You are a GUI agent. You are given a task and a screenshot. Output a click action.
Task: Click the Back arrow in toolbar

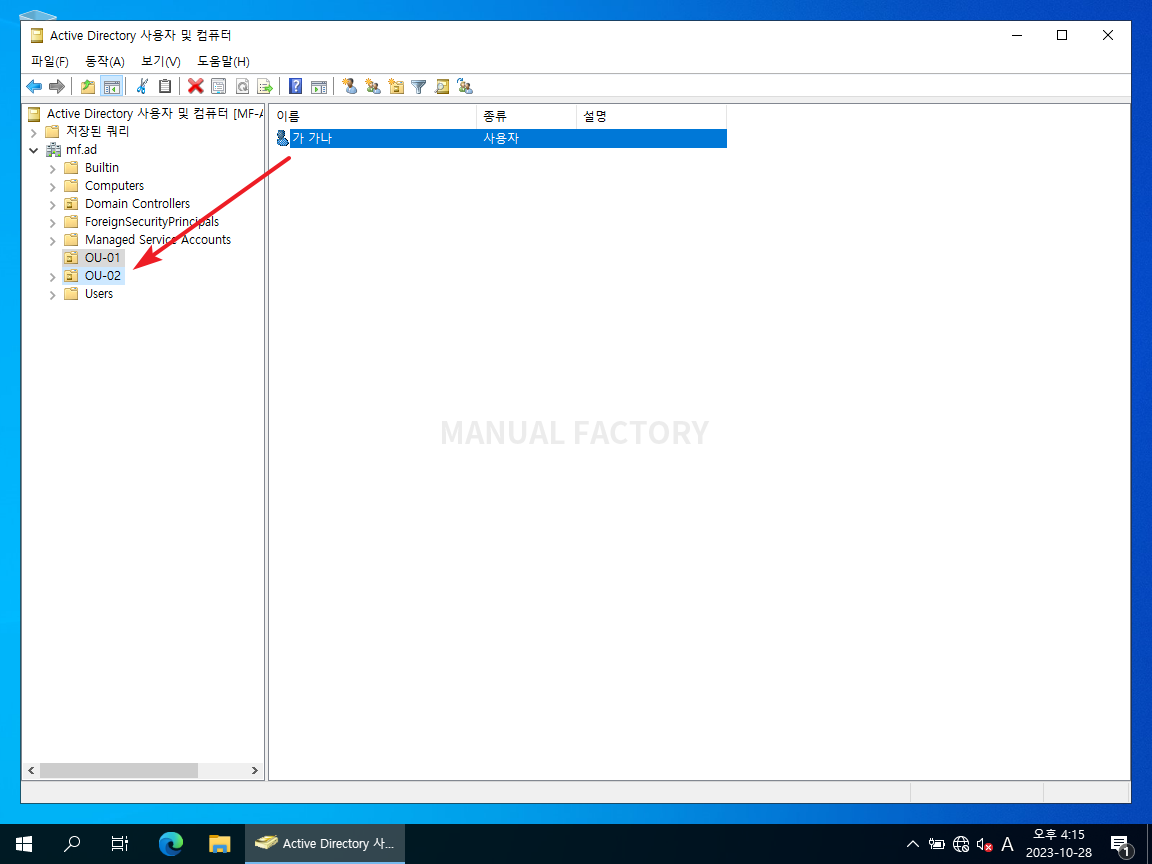[x=34, y=87]
